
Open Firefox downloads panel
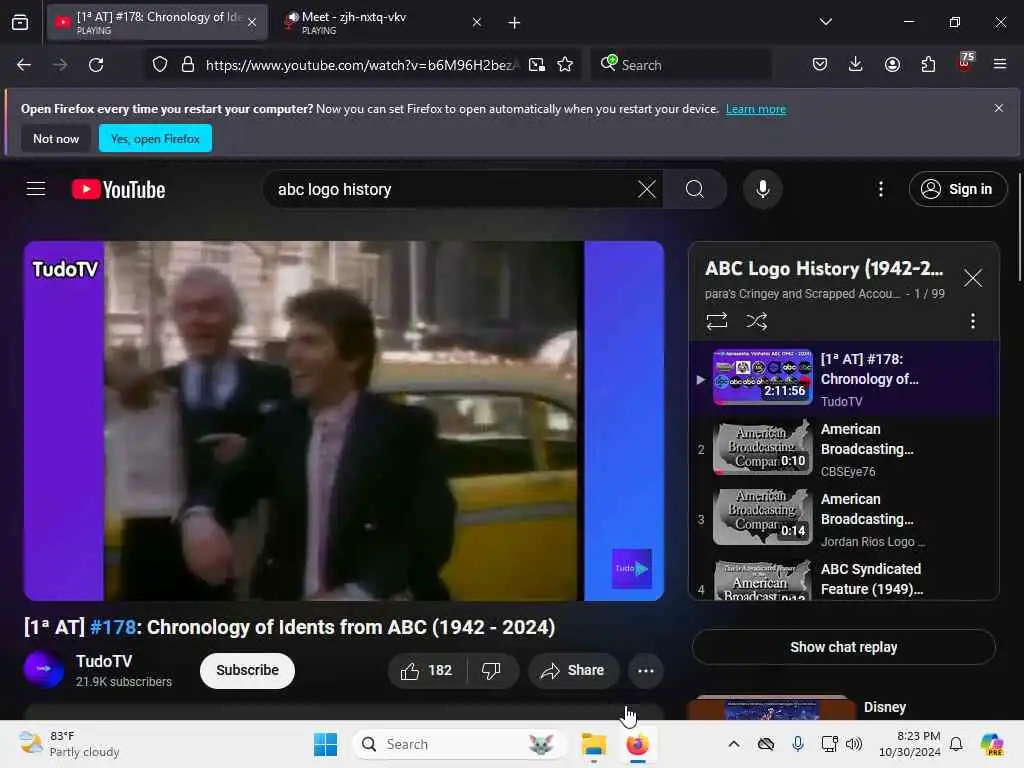(856, 65)
